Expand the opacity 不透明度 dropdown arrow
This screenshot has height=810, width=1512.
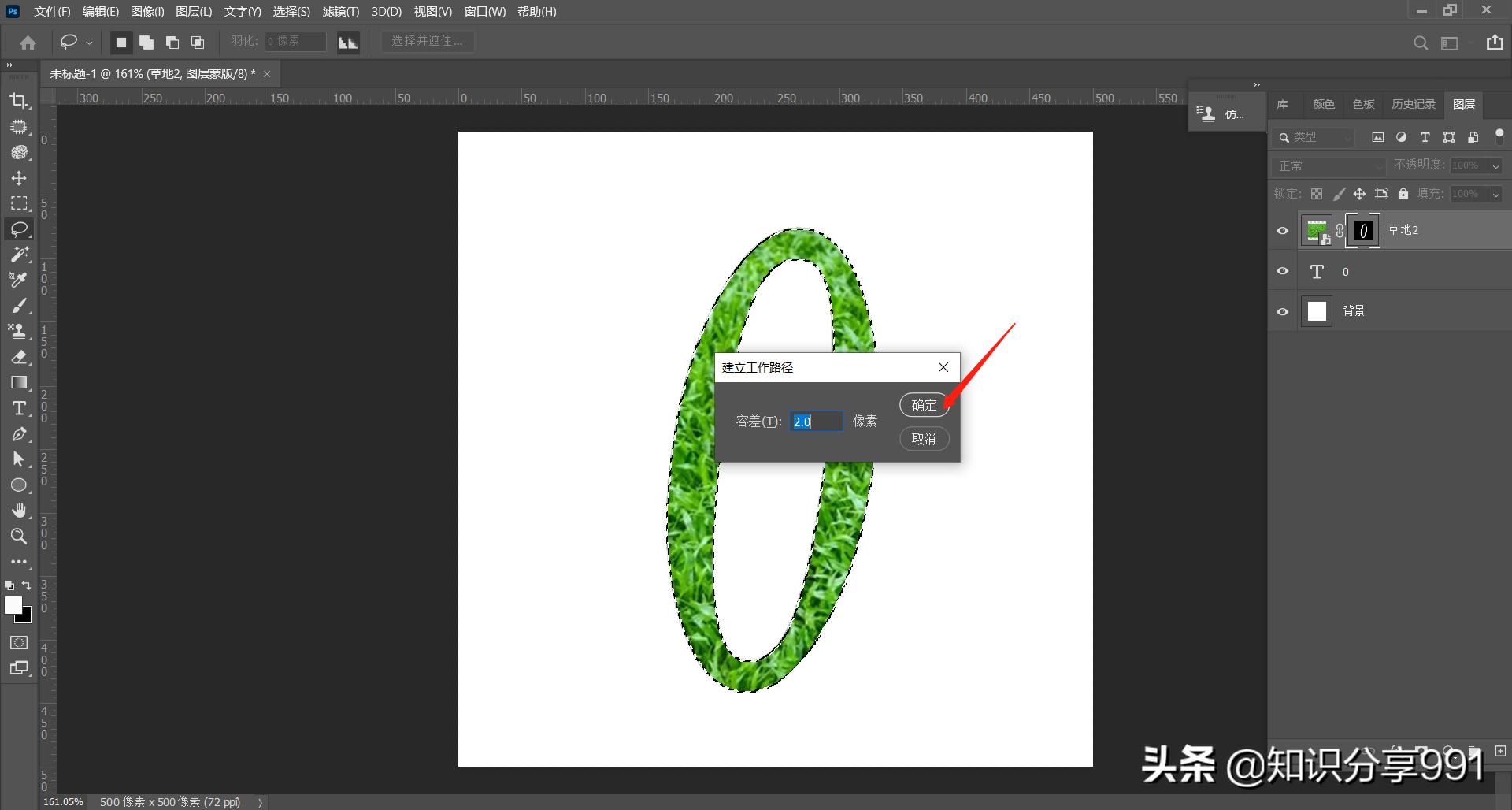pos(1495,166)
